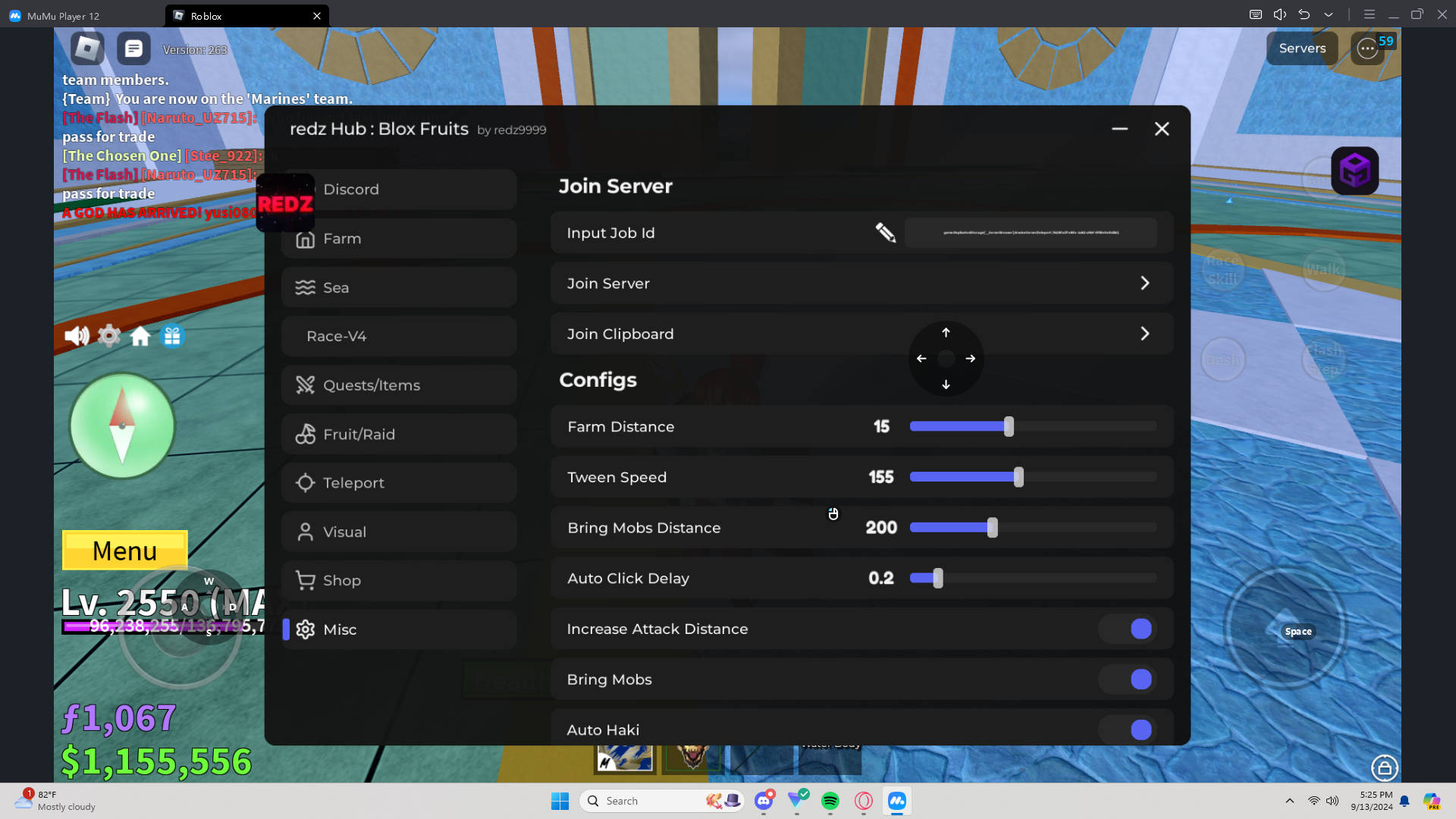Viewport: 1456px width, 819px height.
Task: Click the green compass
Action: 122,425
